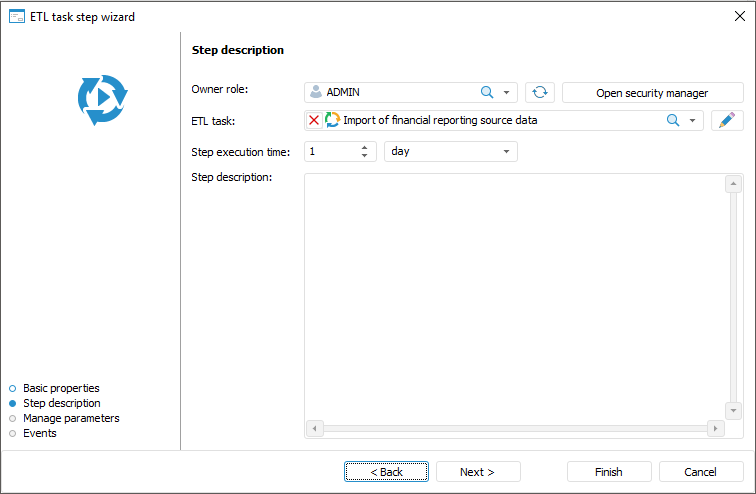Jump to the Events step
756x494 pixels.
click(x=40, y=433)
